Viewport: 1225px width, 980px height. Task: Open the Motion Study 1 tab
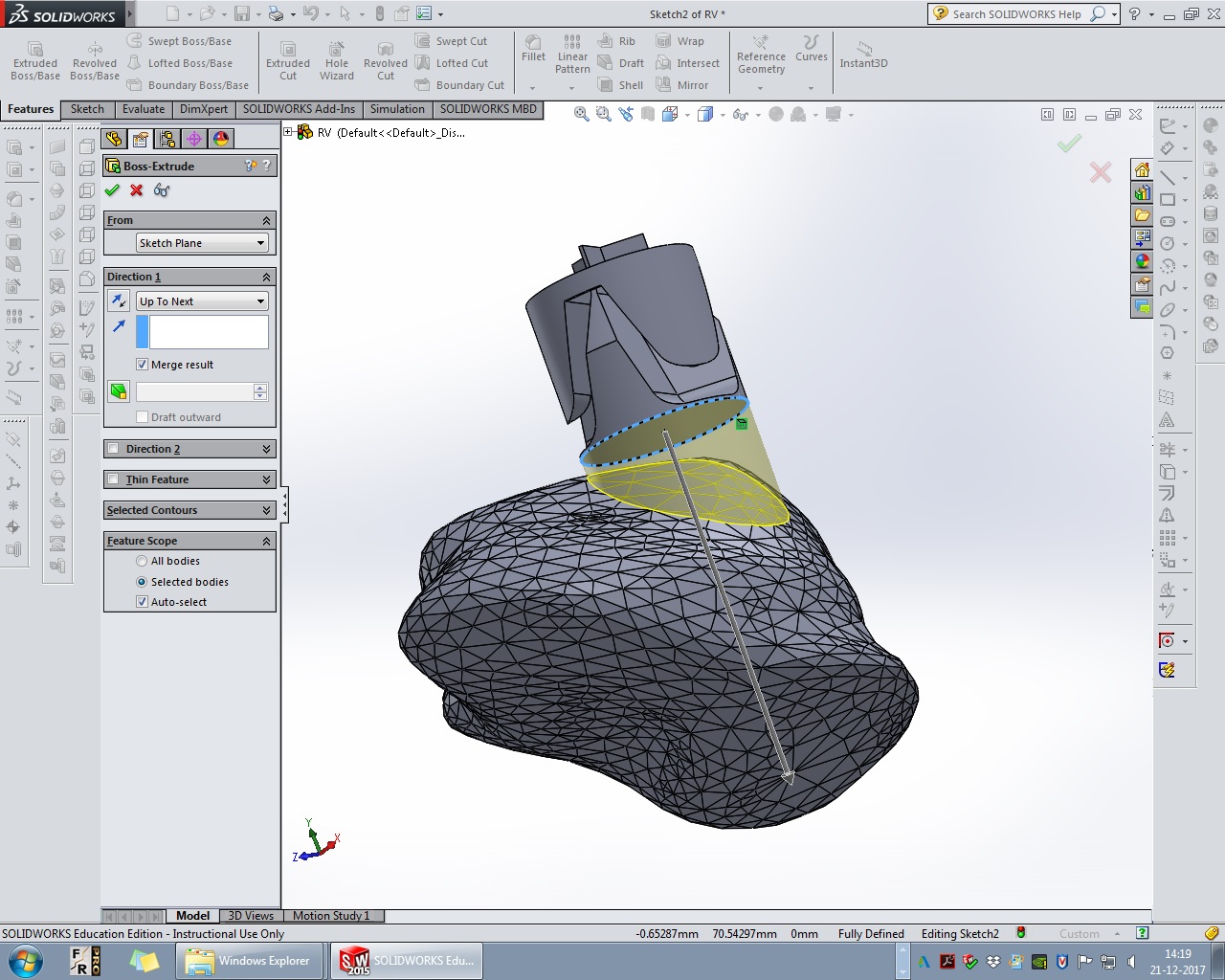(331, 916)
